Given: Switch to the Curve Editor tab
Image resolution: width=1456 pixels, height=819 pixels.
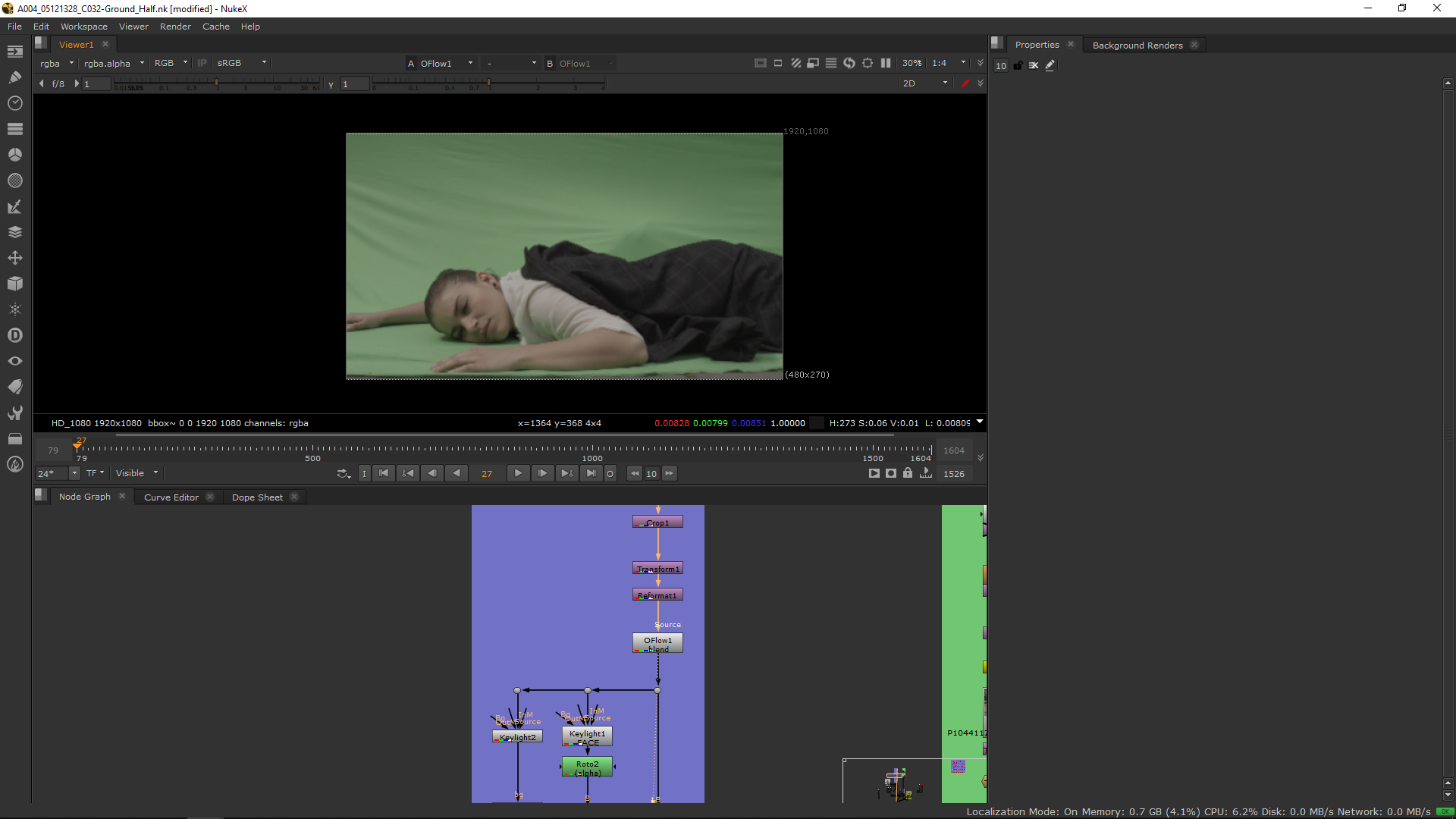Looking at the screenshot, I should click(171, 497).
